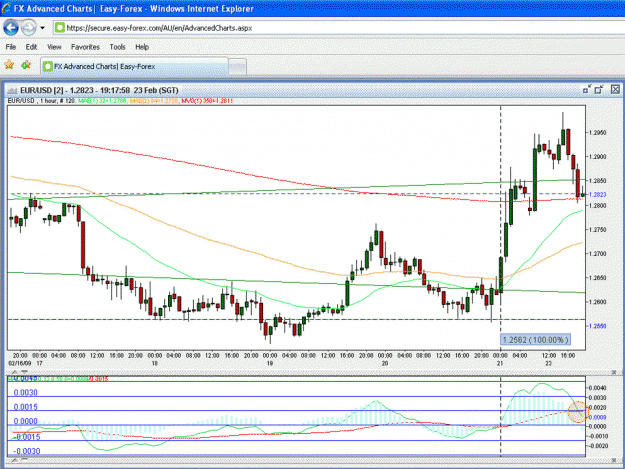Image resolution: width=625 pixels, height=469 pixels.
Task: Click the MACD indicator legend text
Action: click(x=58, y=379)
